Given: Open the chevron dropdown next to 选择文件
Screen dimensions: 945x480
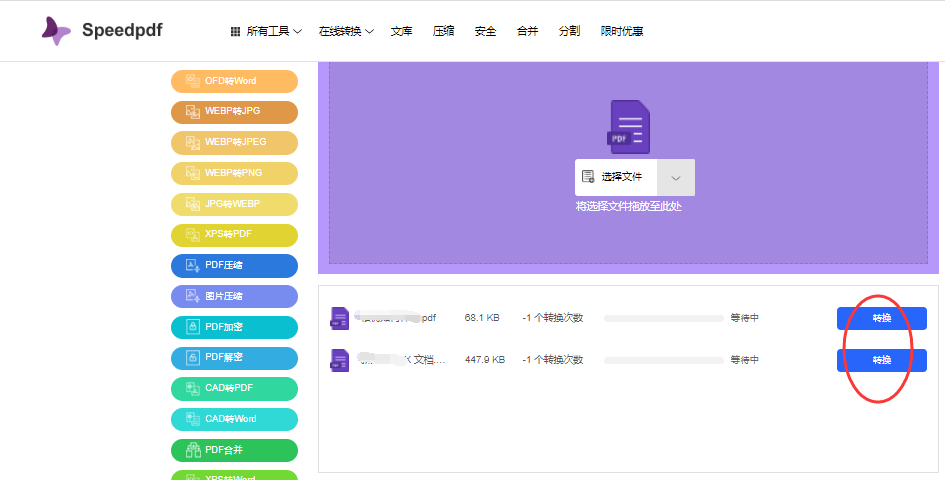Looking at the screenshot, I should pyautogui.click(x=676, y=177).
